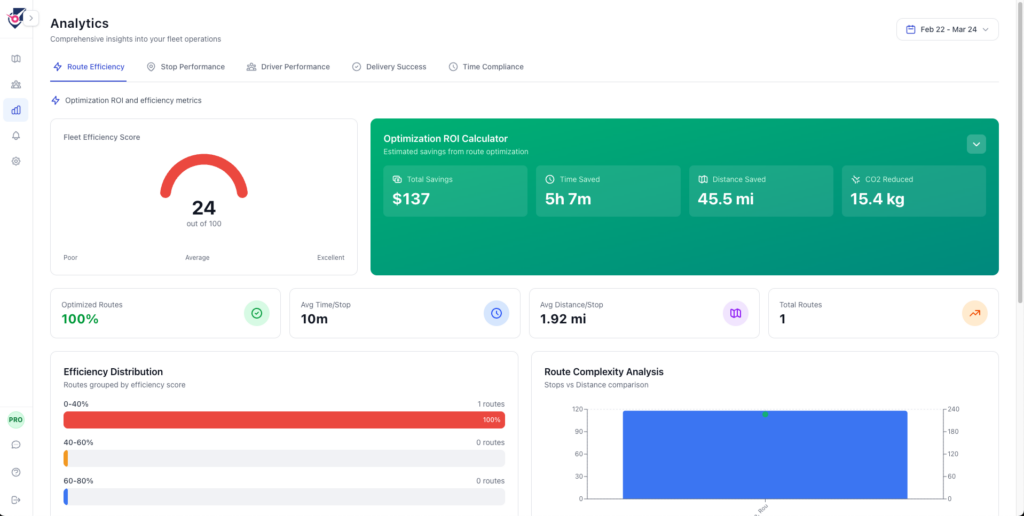Click the '1 routes' count label
Image resolution: width=1024 pixels, height=516 pixels.
491,404
